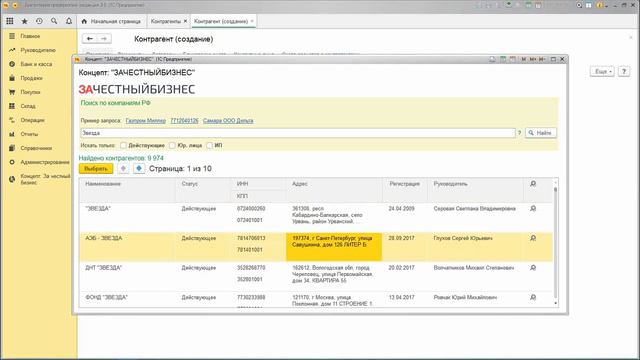Click previous page arrow in results

(123, 168)
